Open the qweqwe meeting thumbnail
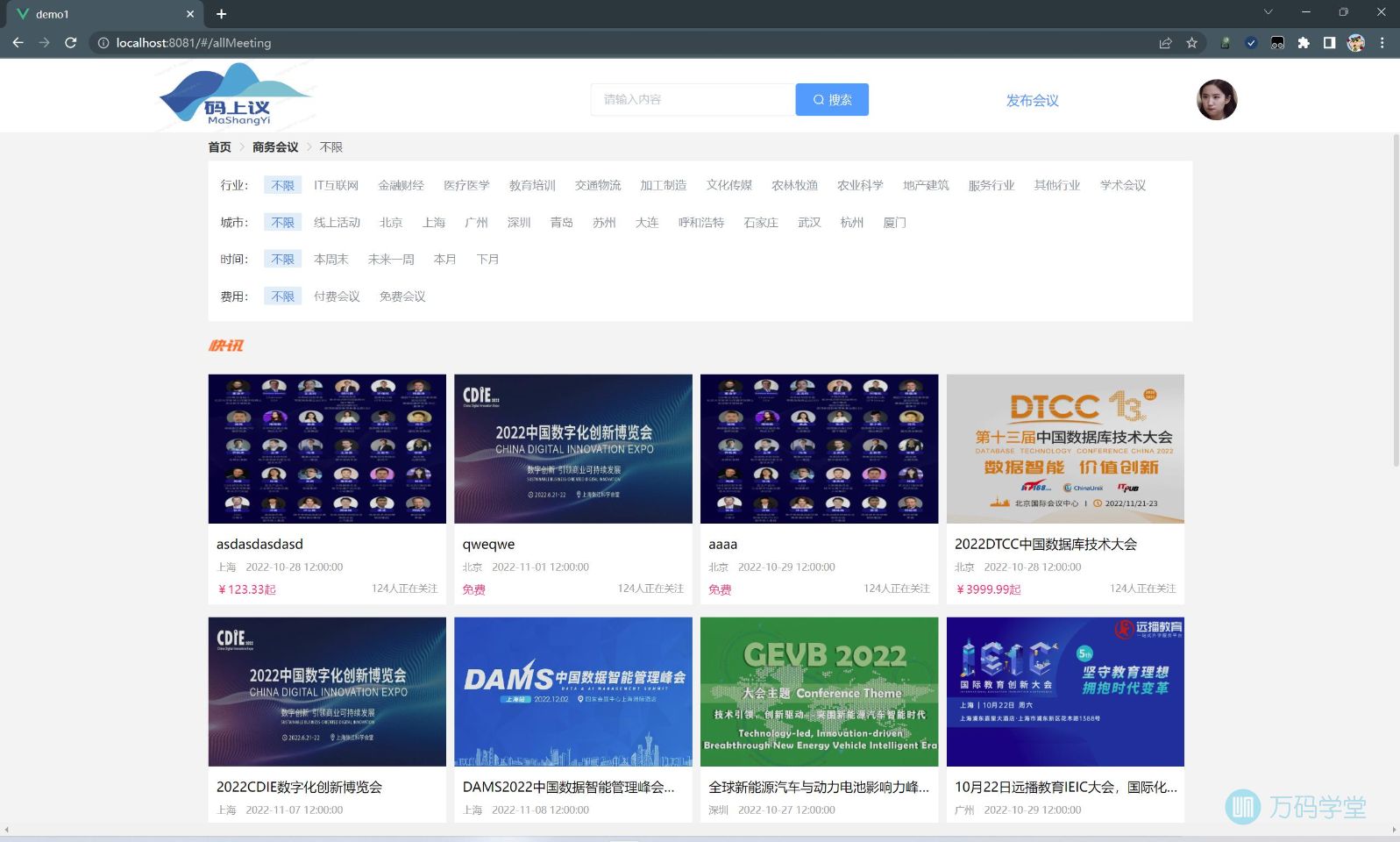 (x=573, y=449)
